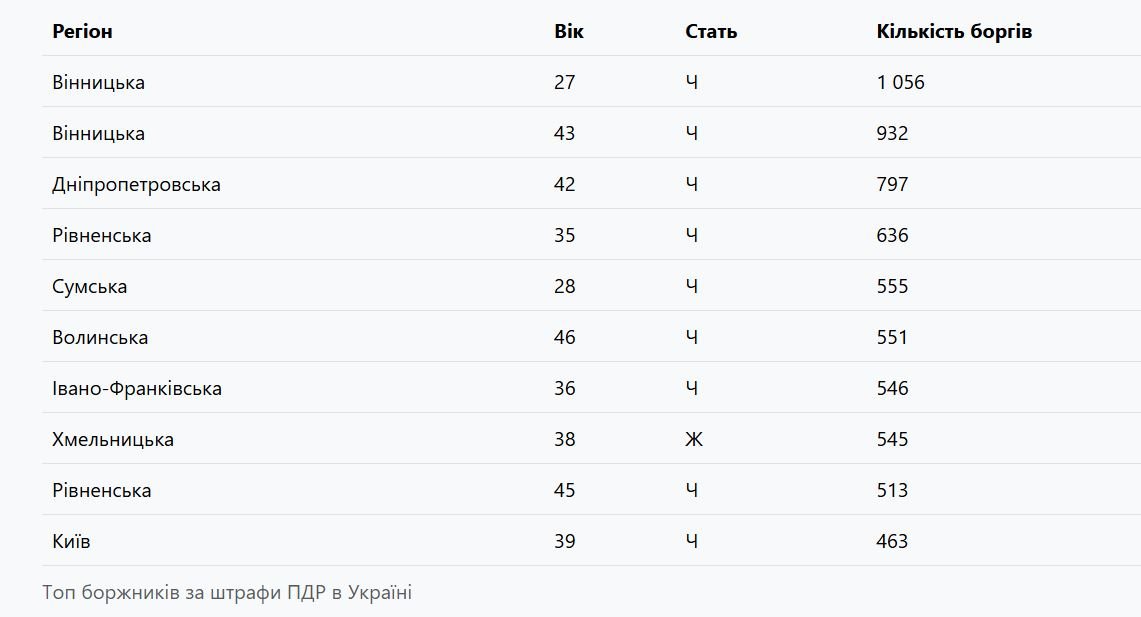
Task: Select the debt count value 636
Action: click(x=892, y=236)
